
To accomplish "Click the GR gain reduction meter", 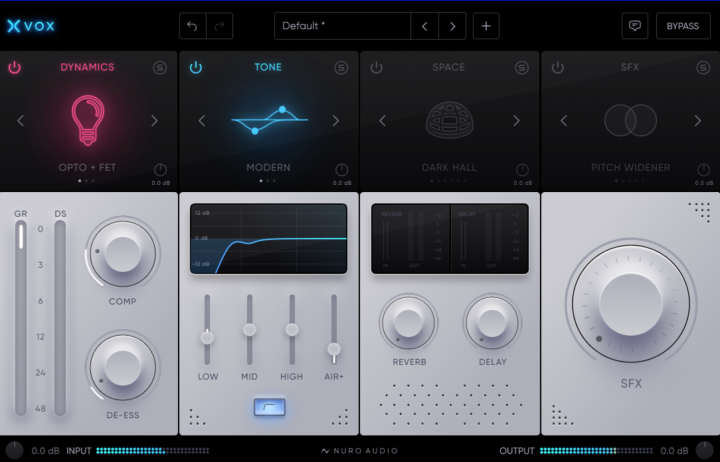I will (21, 318).
